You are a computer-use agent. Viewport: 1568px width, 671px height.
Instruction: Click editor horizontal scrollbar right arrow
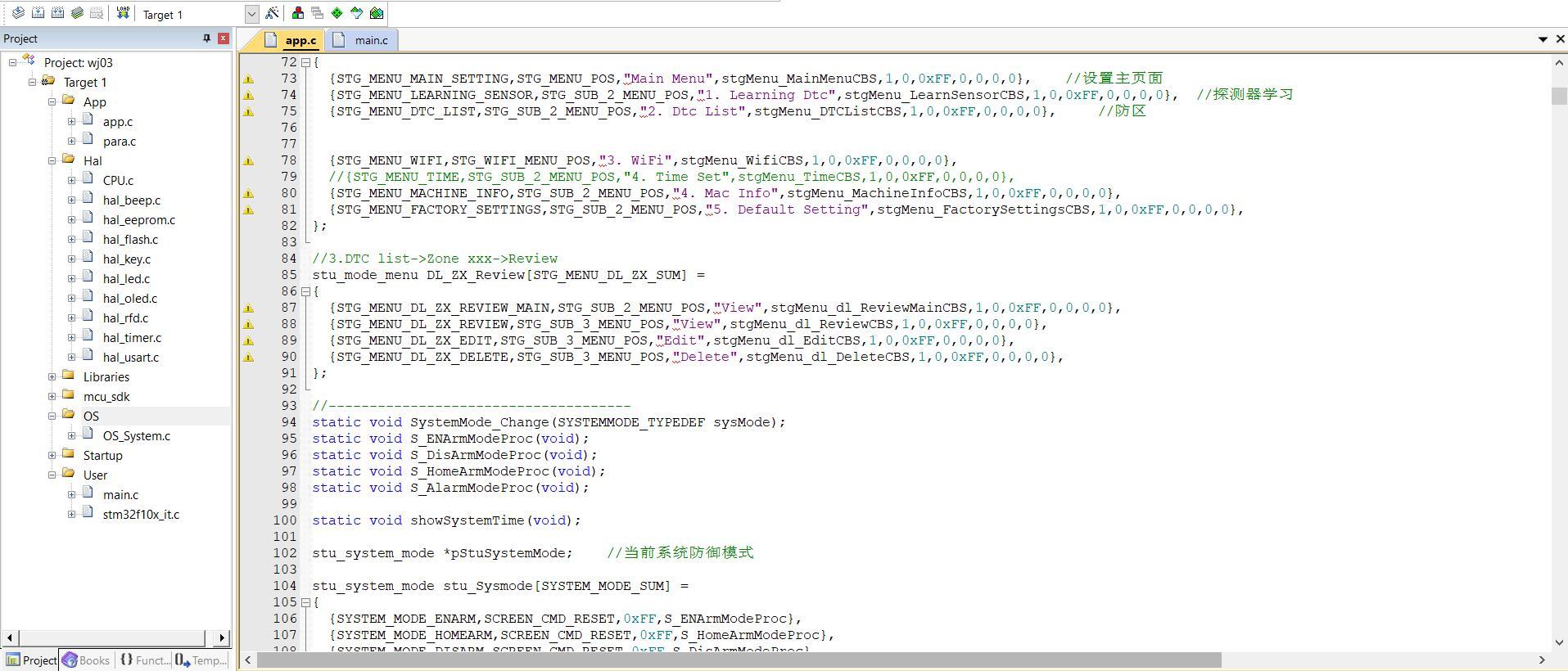[x=1542, y=660]
